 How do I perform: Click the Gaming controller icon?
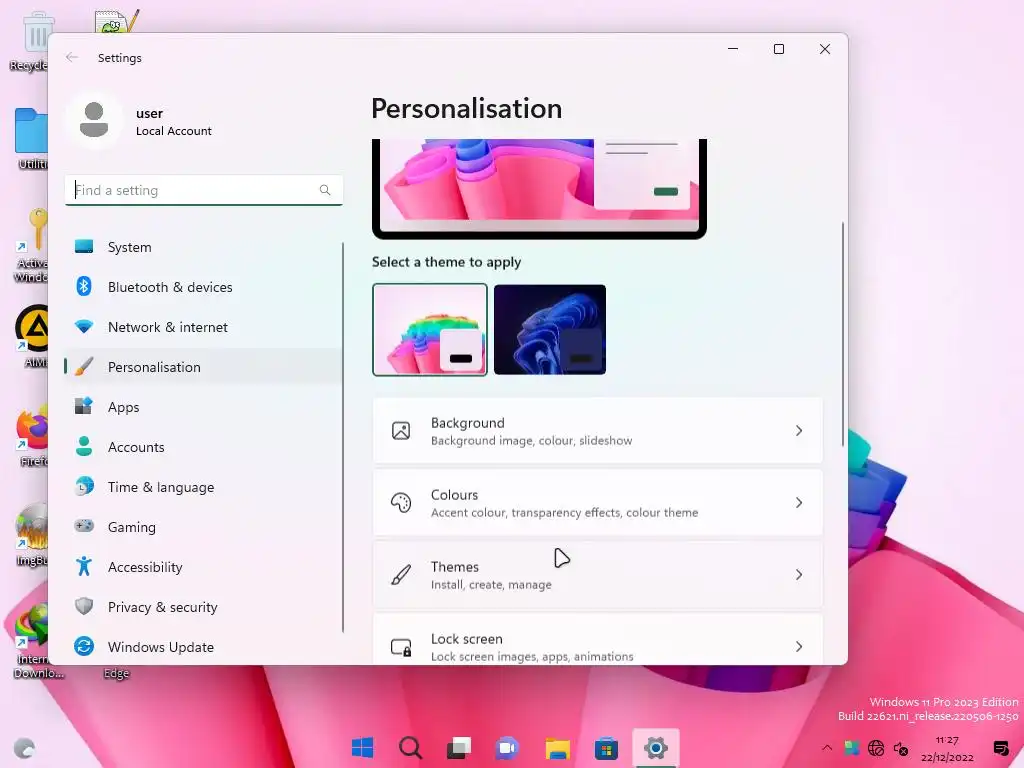coord(84,526)
